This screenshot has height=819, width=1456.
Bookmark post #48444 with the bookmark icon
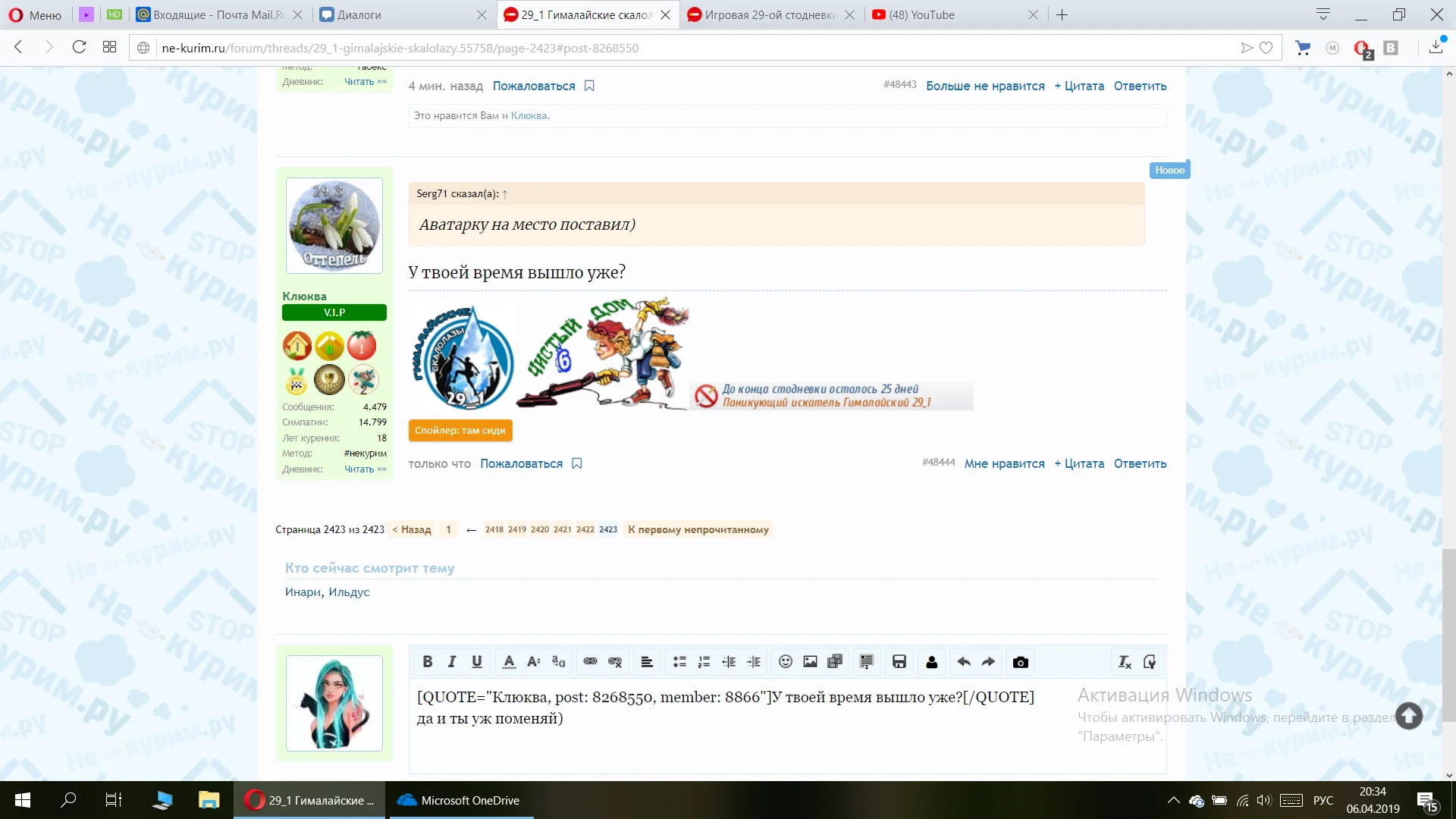pos(577,463)
